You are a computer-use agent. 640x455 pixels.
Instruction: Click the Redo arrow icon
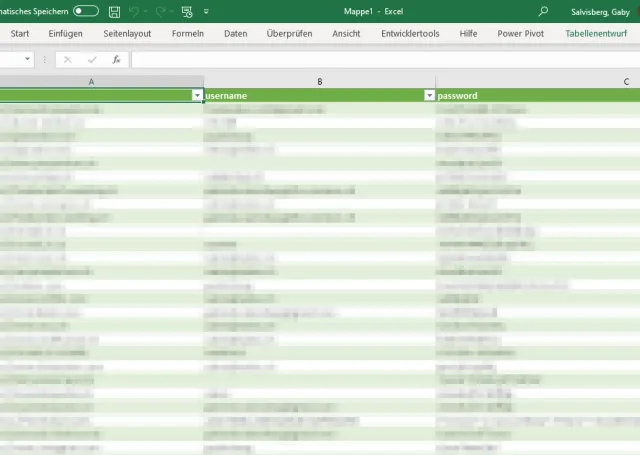pos(161,12)
